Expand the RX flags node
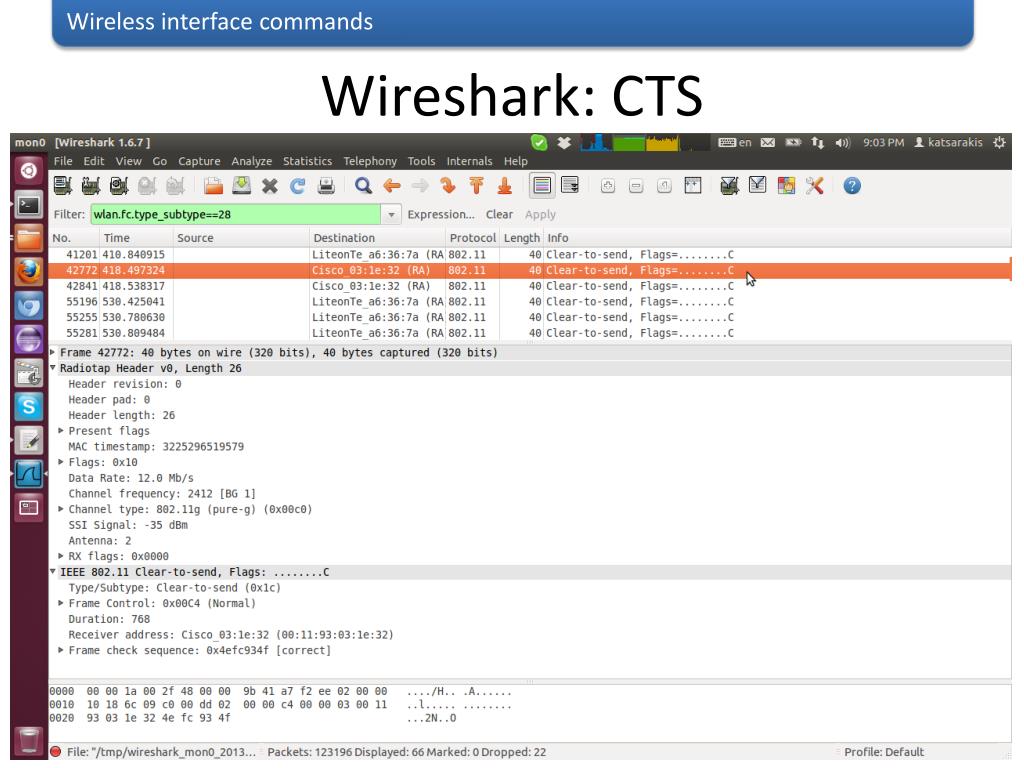Viewport: 1024px width, 768px height. point(61,556)
